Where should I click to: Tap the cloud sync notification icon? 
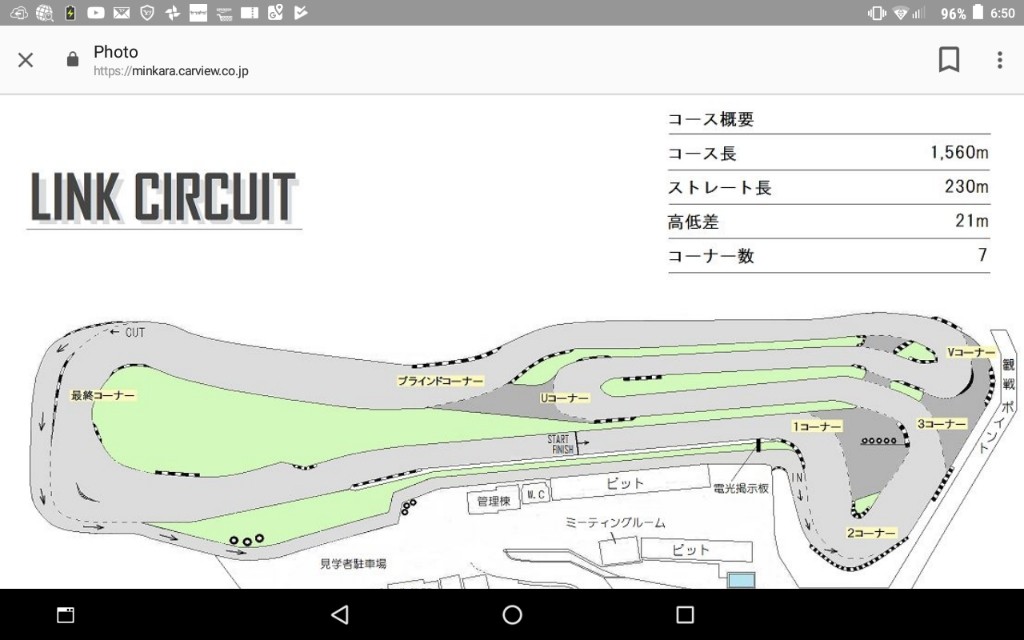coord(19,12)
